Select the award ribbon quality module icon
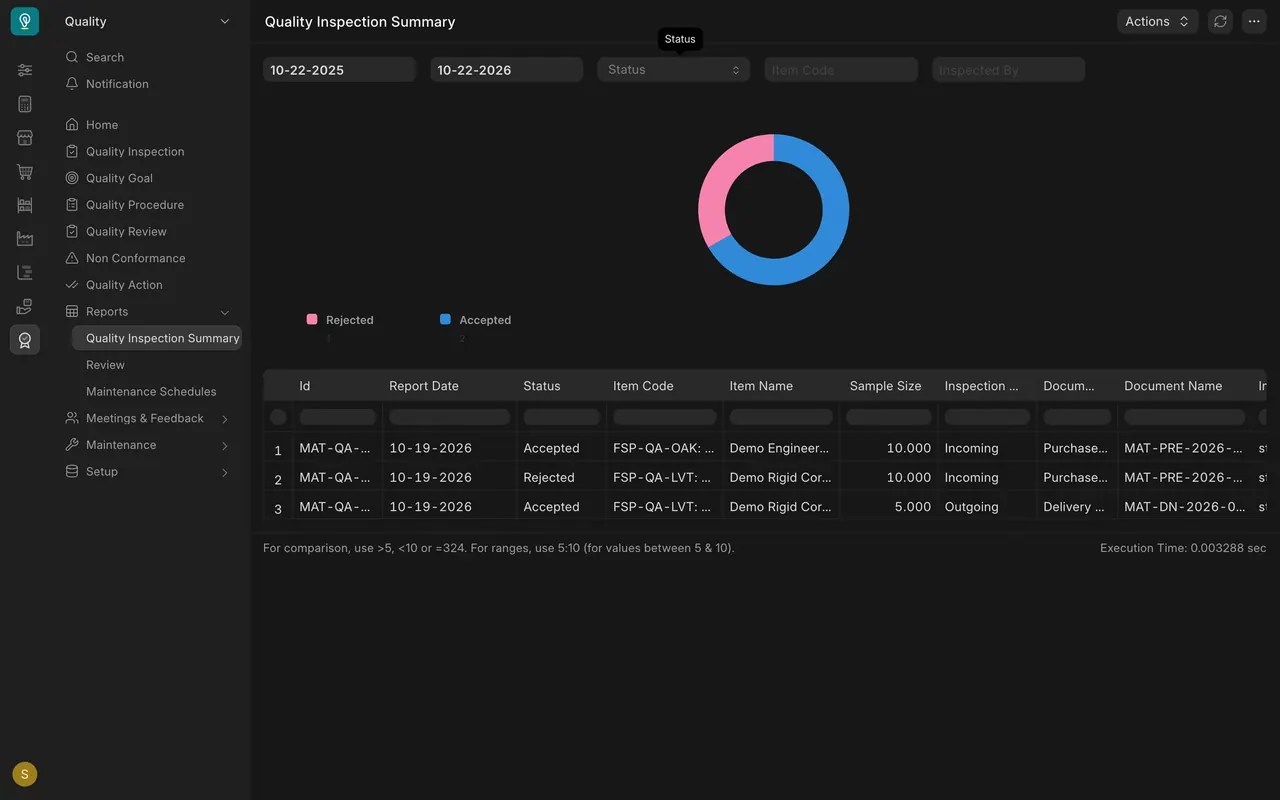The width and height of the screenshot is (1280, 800). 25,340
